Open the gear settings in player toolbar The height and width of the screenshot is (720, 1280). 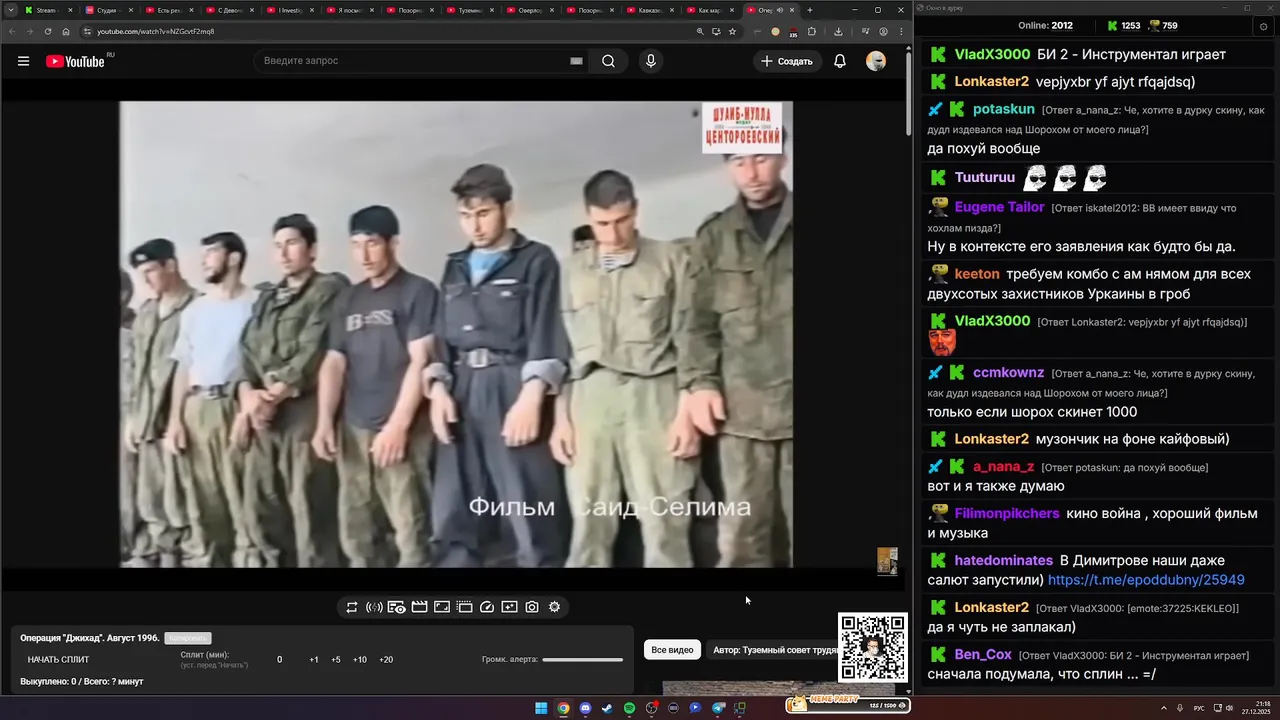click(555, 607)
